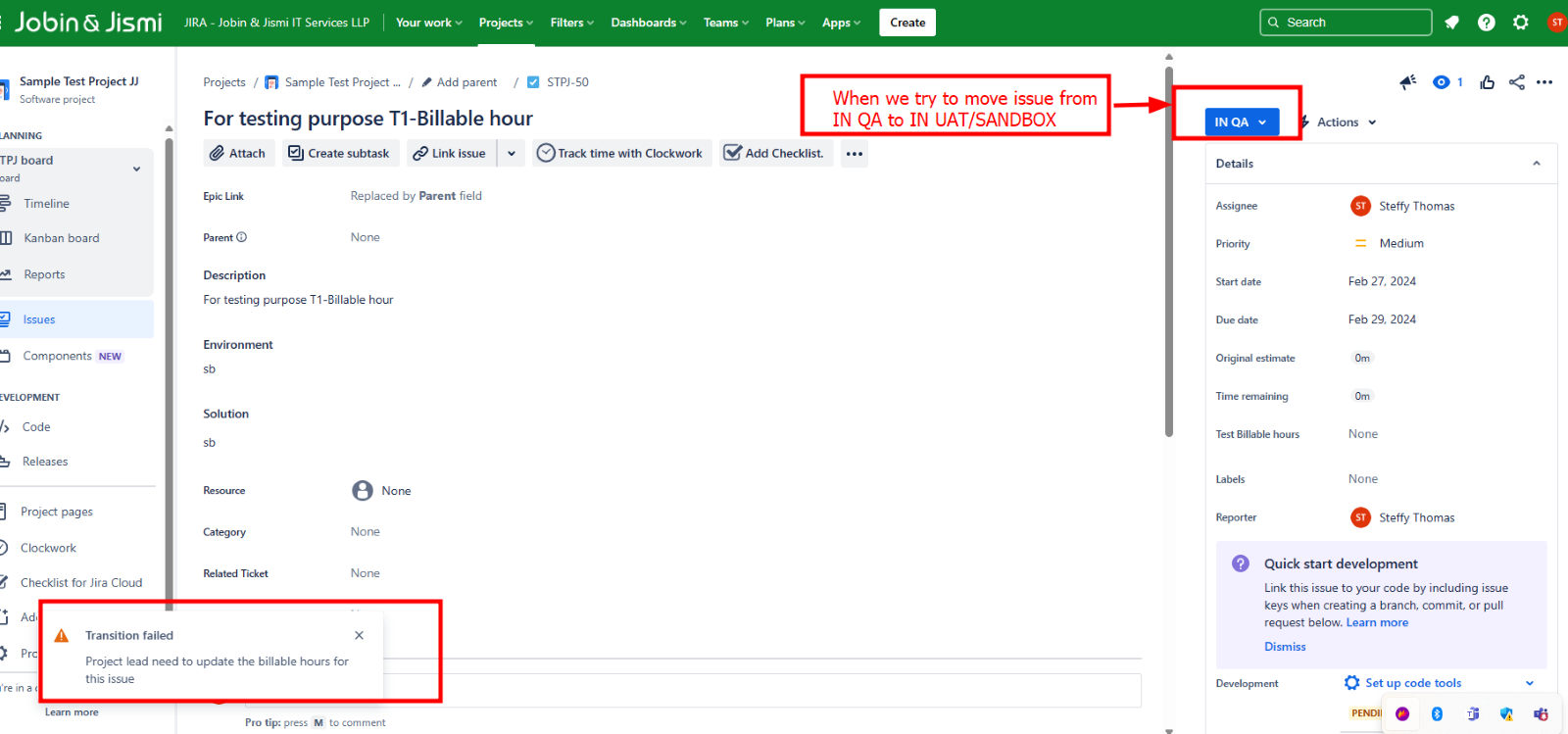Open the IN QA status dropdown
Viewport: 1568px width, 734px height.
pyautogui.click(x=1241, y=122)
